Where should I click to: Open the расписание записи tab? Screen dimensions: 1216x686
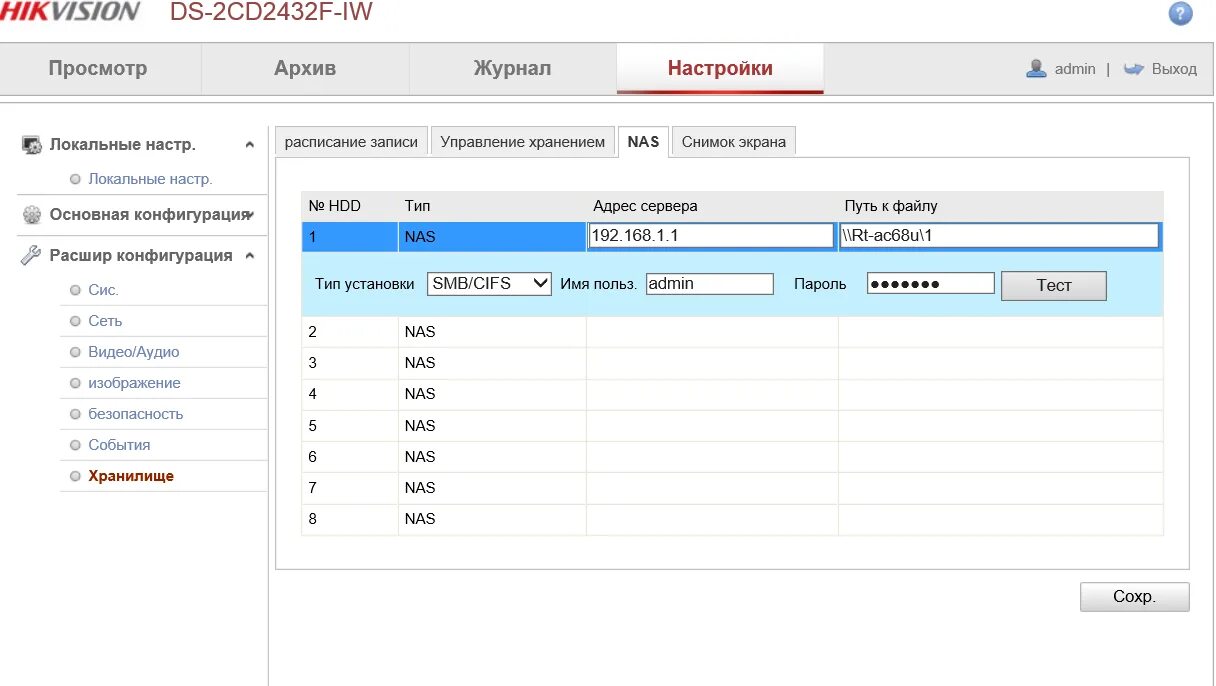click(351, 141)
